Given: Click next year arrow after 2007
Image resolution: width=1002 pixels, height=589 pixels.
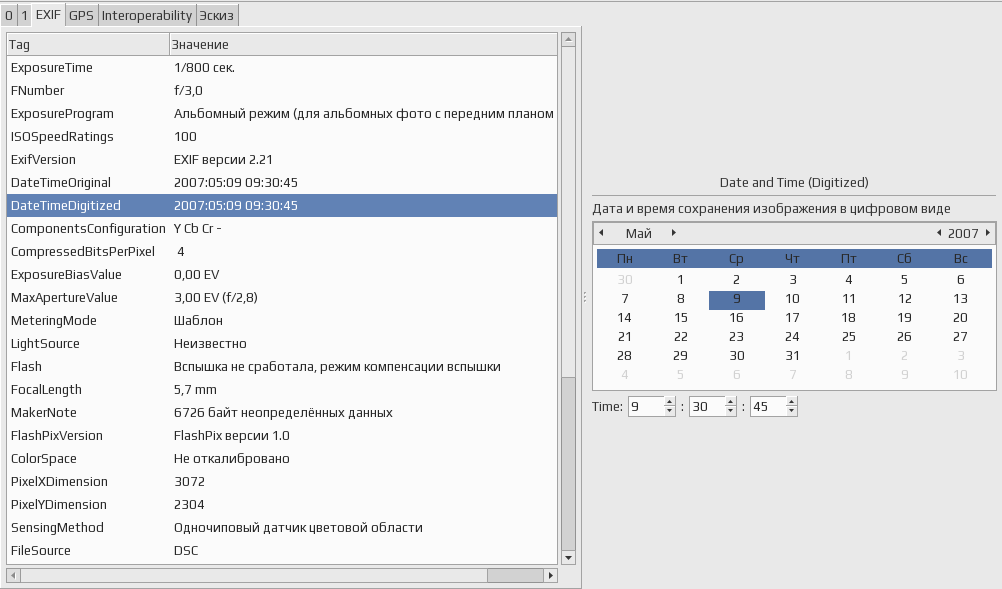Looking at the screenshot, I should point(988,233).
